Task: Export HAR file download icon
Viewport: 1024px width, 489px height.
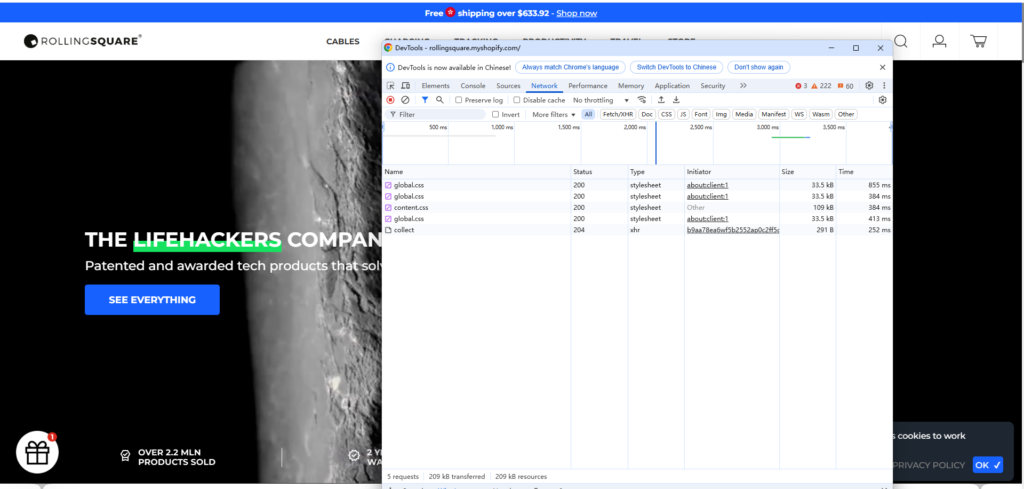Action: [x=677, y=100]
